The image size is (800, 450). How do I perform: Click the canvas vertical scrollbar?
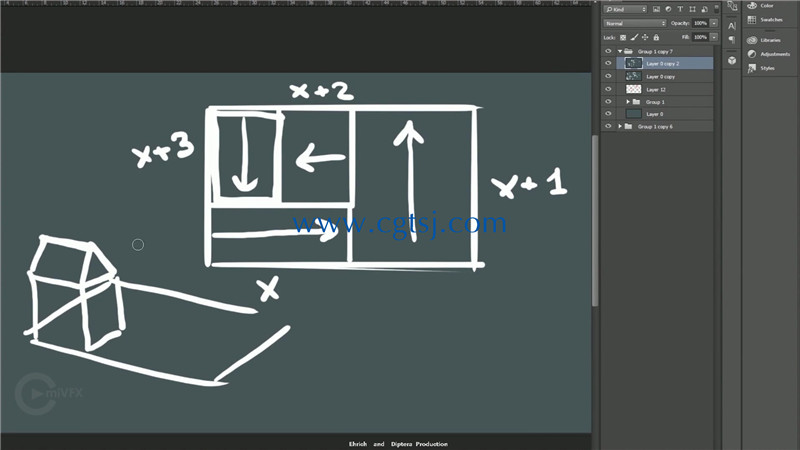pyautogui.click(x=595, y=220)
